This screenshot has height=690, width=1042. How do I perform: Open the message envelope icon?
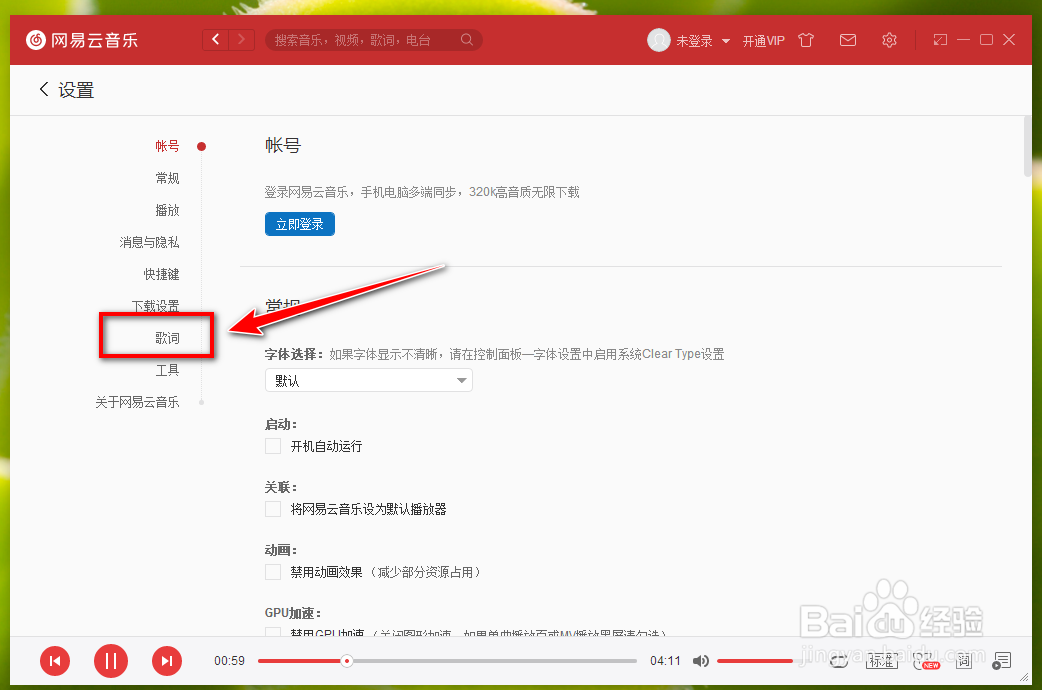847,40
